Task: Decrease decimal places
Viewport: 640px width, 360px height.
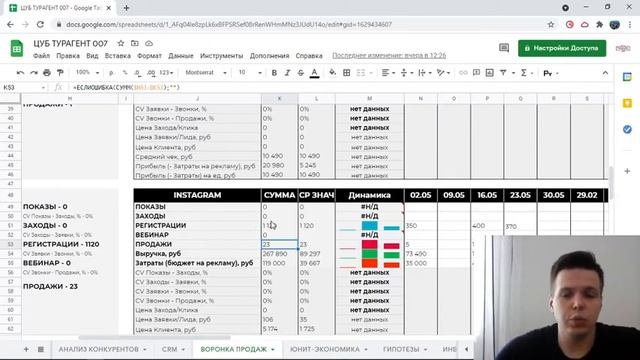Action: [138, 73]
